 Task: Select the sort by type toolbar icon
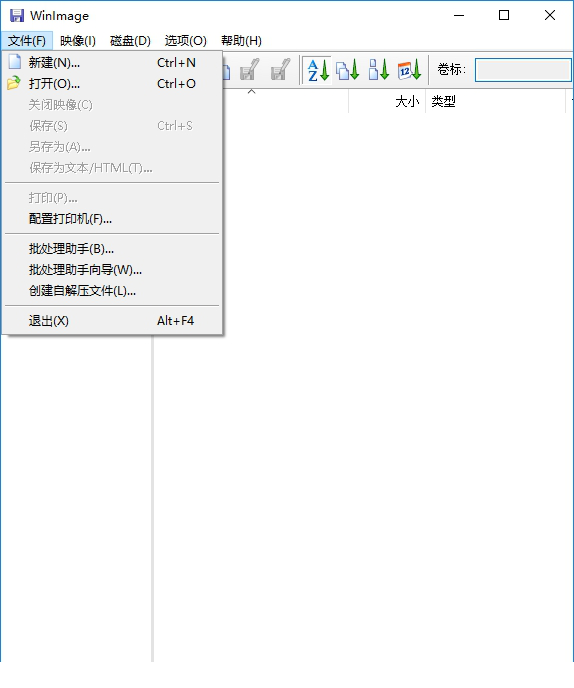(x=348, y=70)
